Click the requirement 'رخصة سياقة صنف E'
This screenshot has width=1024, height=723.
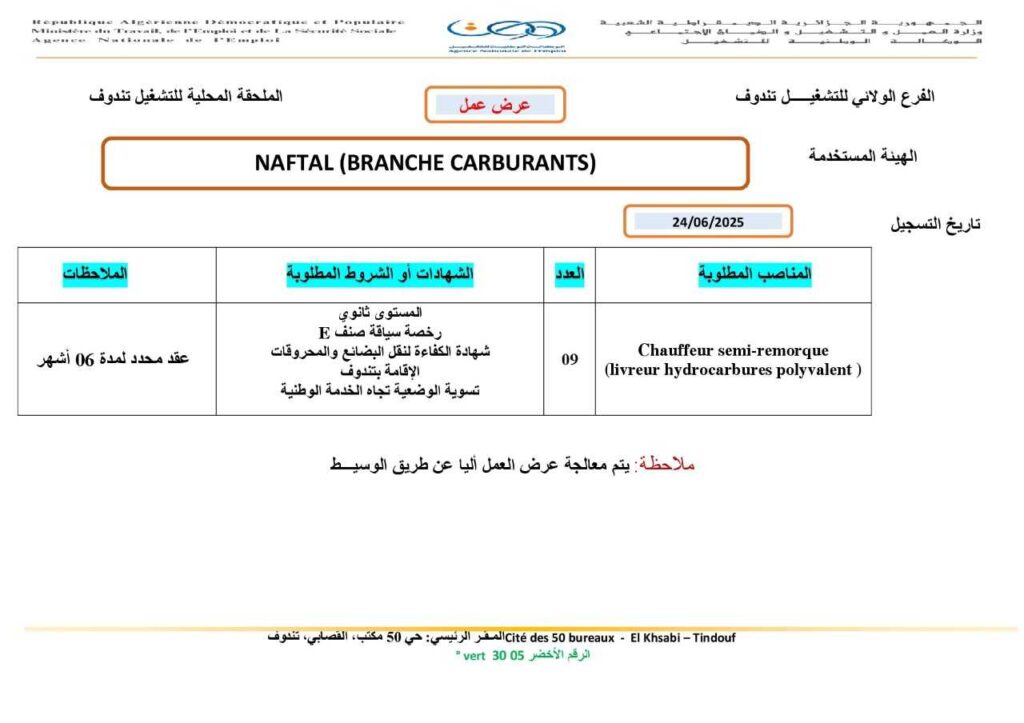(379, 332)
